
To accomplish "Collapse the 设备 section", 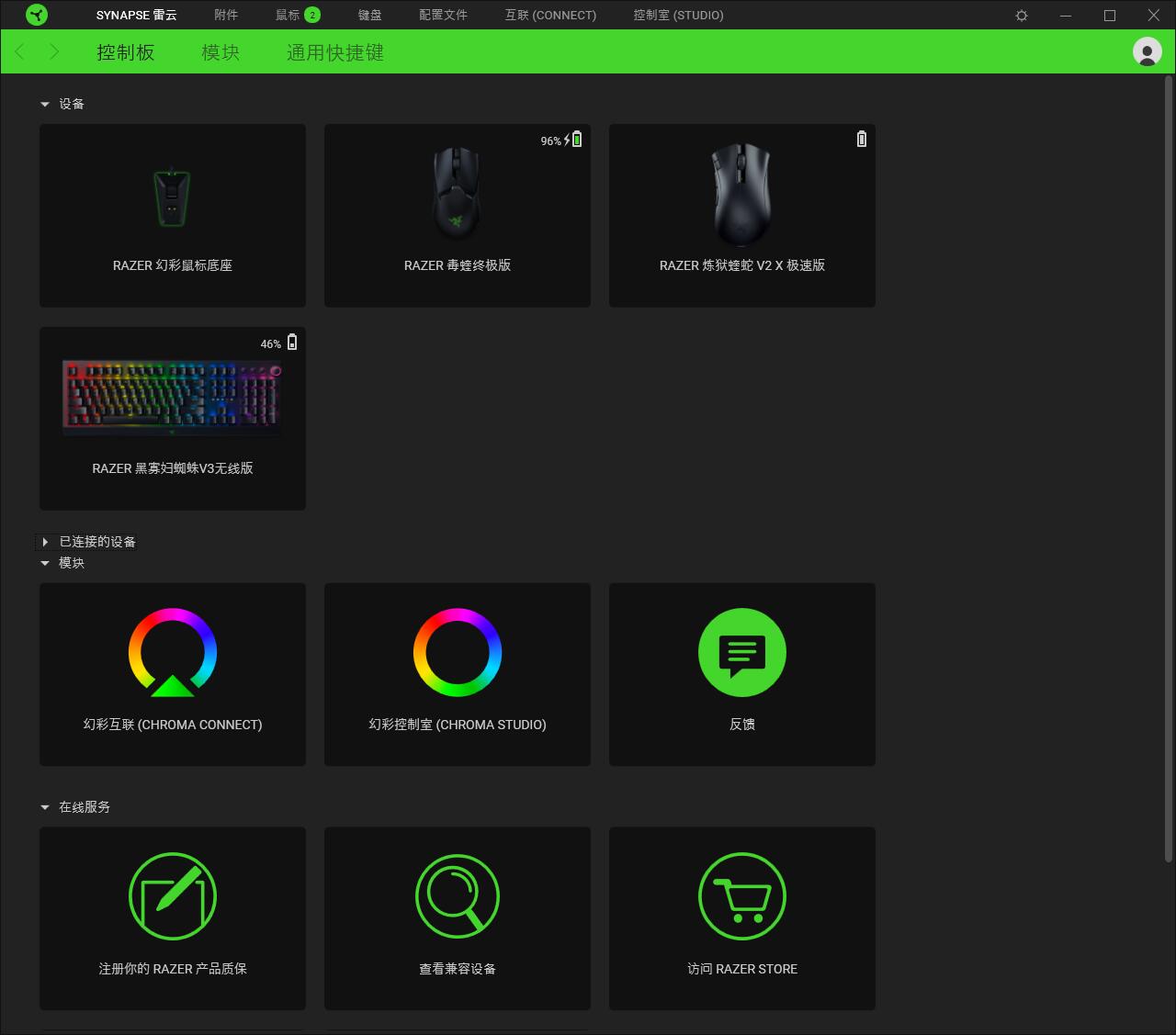I will (x=45, y=105).
